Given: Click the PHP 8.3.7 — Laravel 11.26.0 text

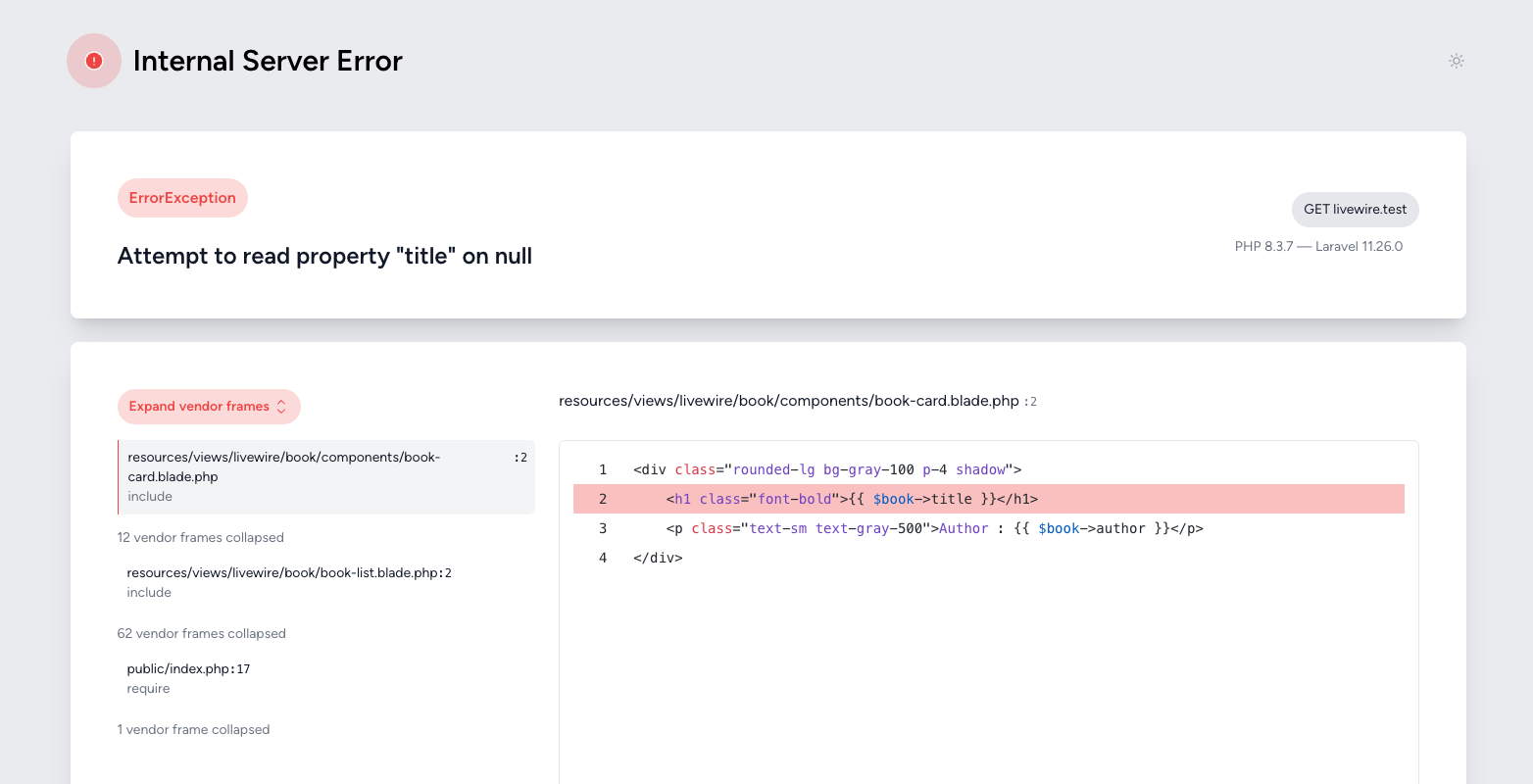Looking at the screenshot, I should [1318, 247].
